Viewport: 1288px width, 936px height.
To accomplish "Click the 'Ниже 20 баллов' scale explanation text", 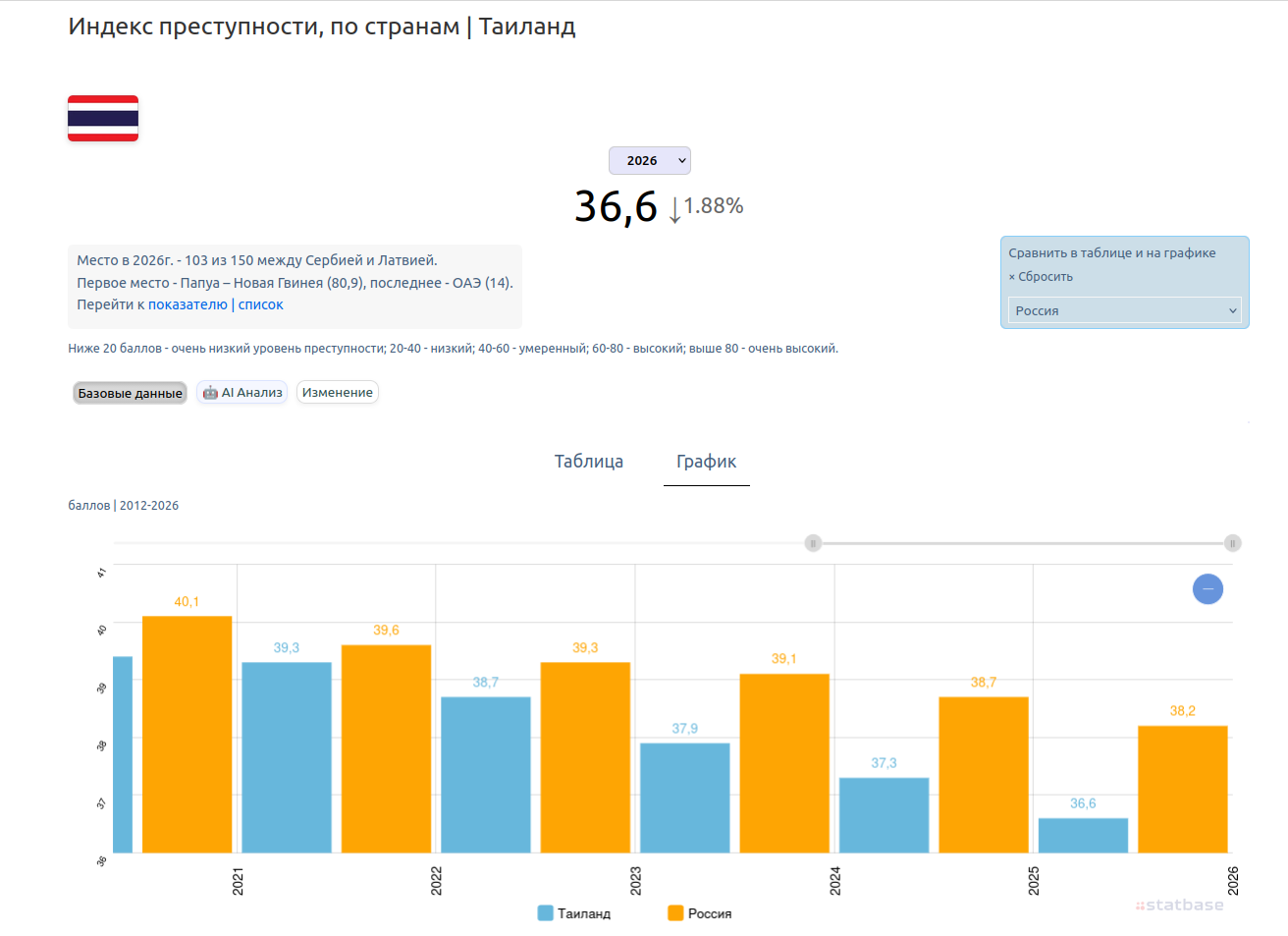I will click(453, 349).
